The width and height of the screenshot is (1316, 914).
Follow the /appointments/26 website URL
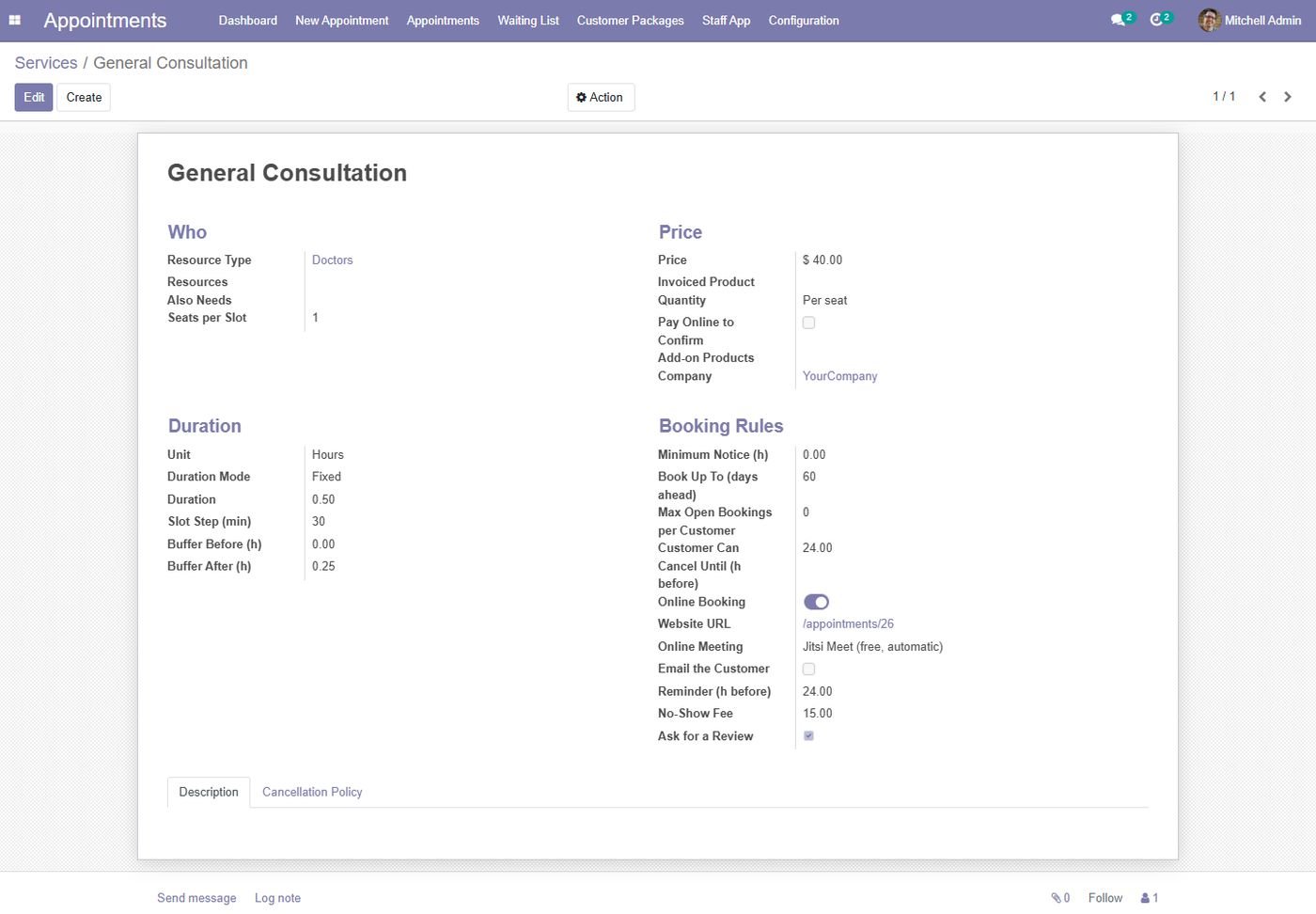click(x=849, y=624)
